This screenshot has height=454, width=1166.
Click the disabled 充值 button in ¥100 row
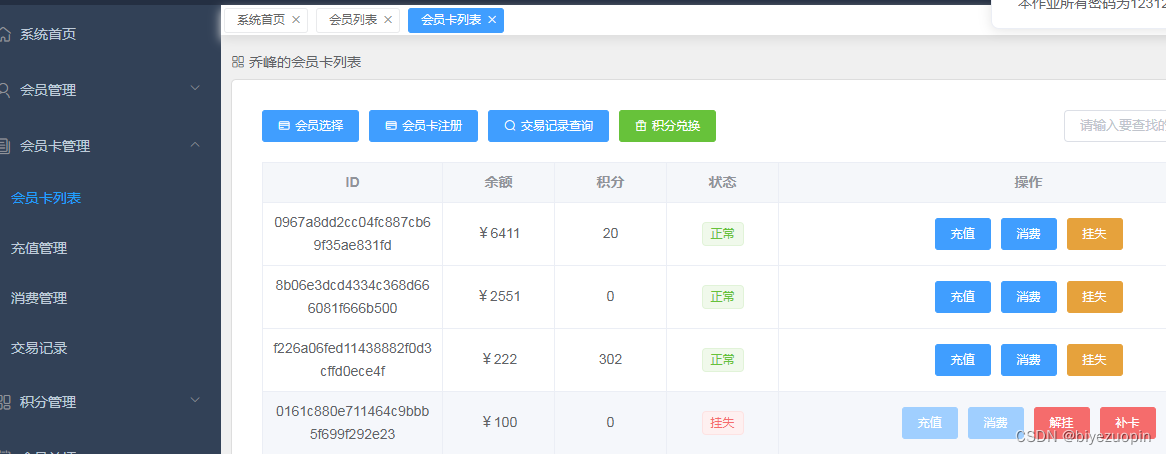930,423
